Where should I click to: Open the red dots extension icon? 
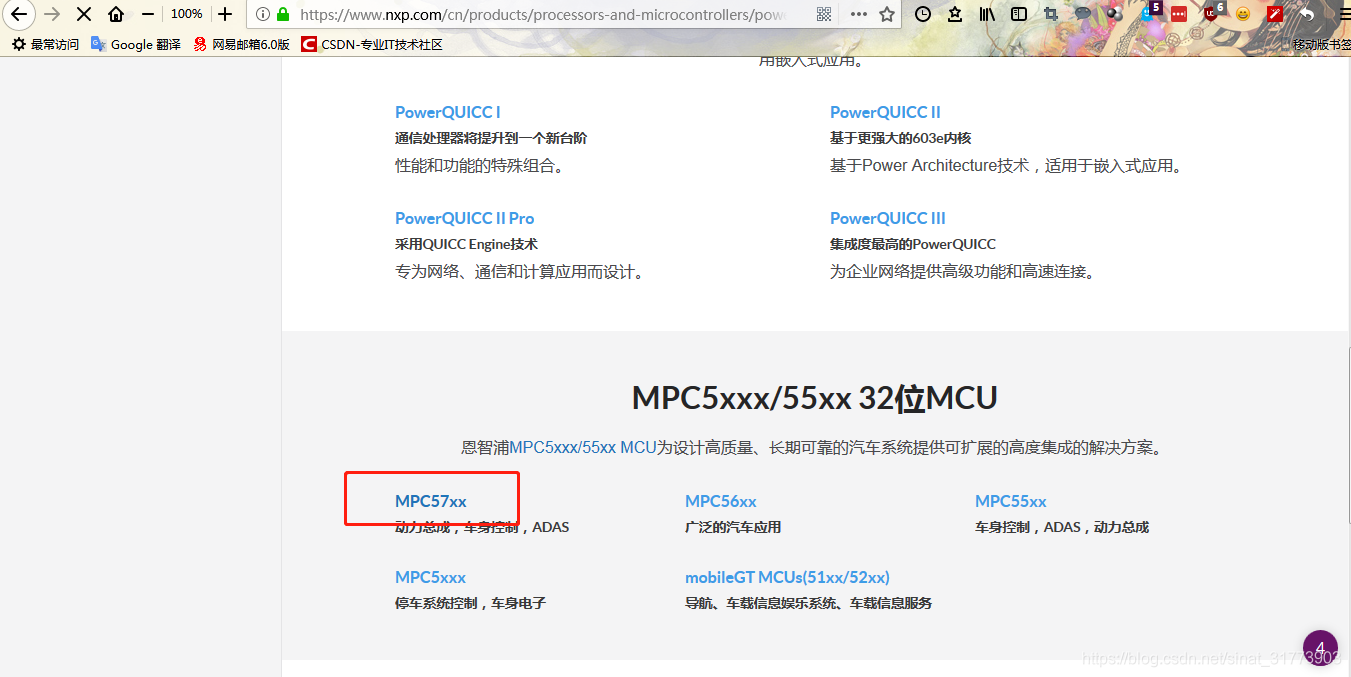(1179, 14)
